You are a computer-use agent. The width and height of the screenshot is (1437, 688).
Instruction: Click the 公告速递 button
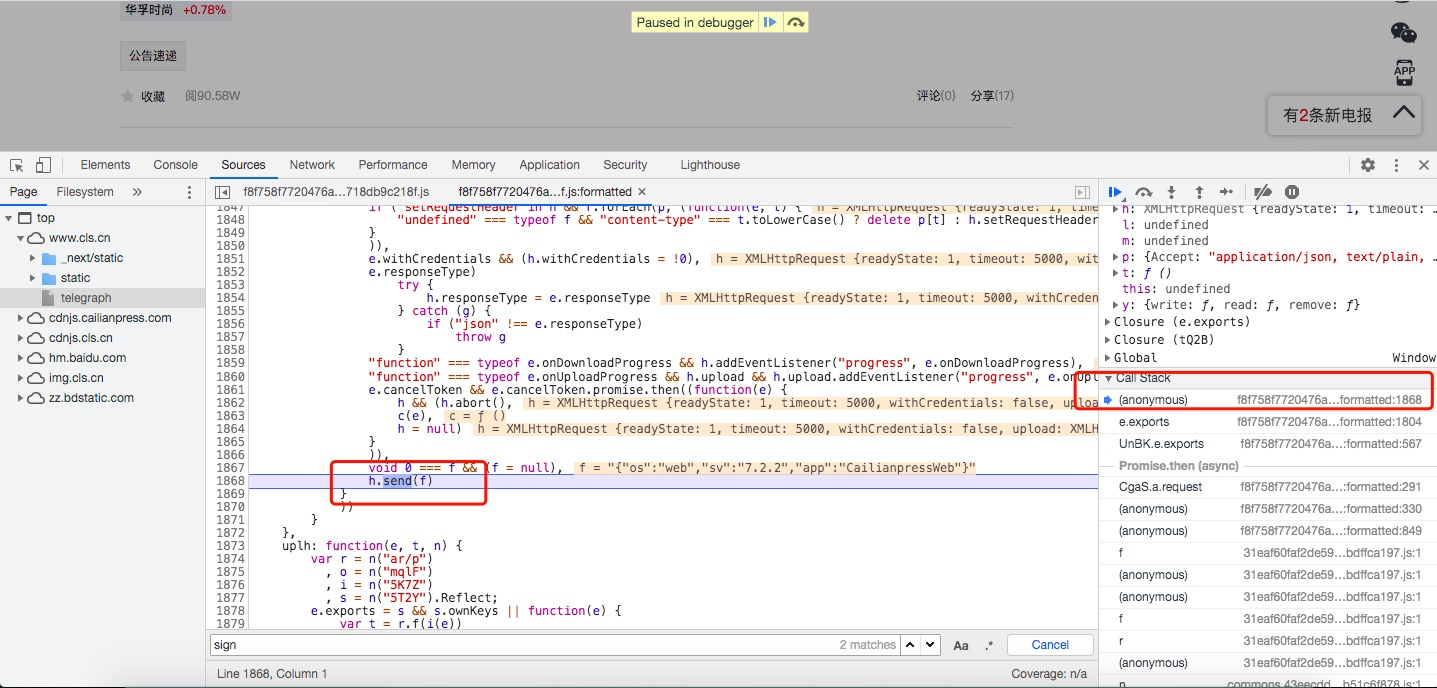click(x=153, y=56)
